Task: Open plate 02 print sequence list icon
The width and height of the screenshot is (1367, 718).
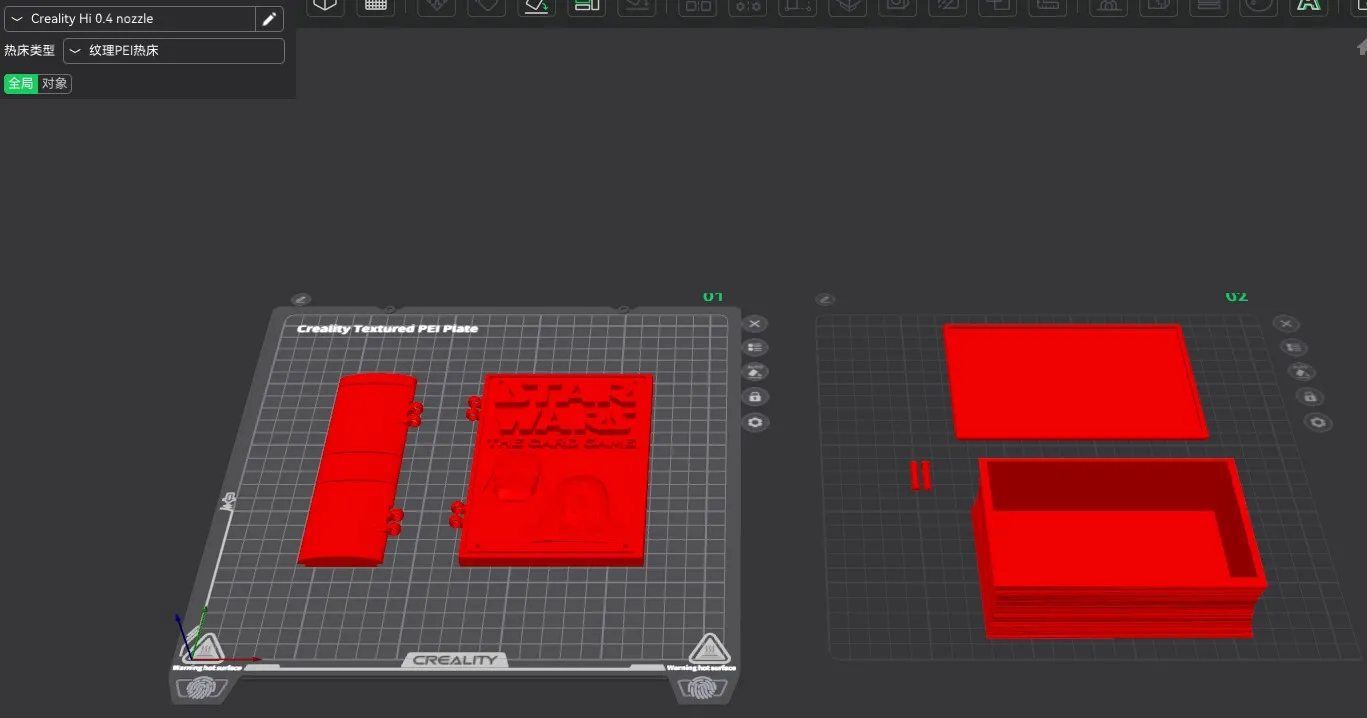Action: 1295,348
